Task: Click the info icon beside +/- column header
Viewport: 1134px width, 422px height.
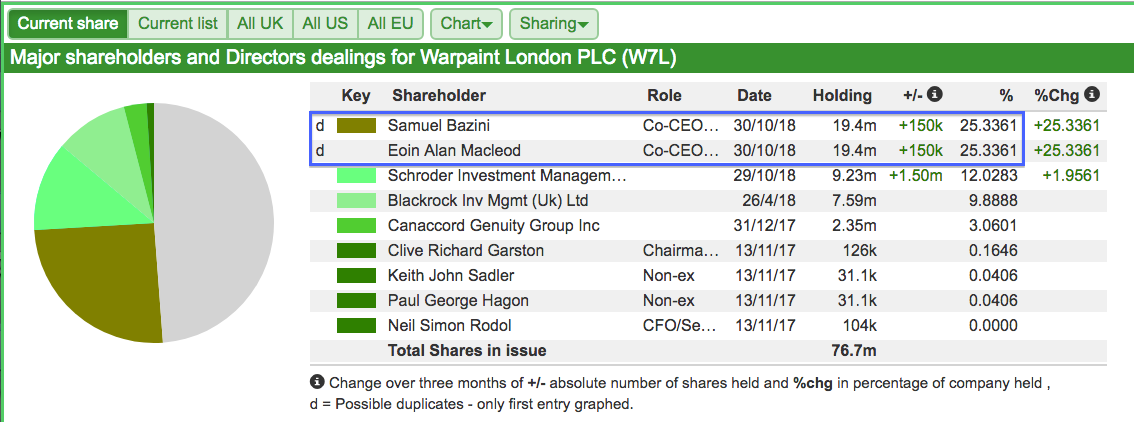Action: 935,94
